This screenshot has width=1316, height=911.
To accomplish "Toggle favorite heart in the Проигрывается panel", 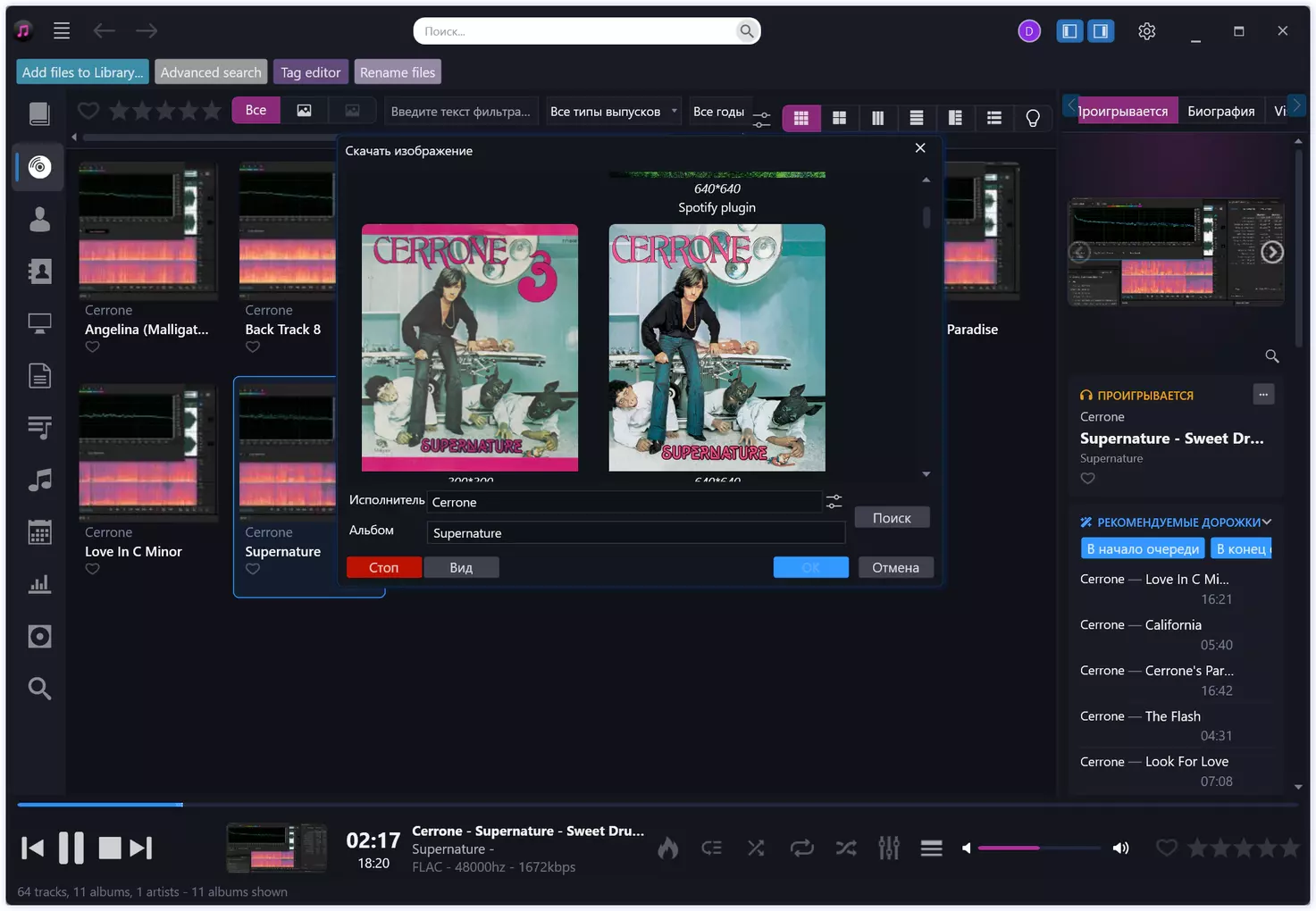I will (x=1087, y=478).
